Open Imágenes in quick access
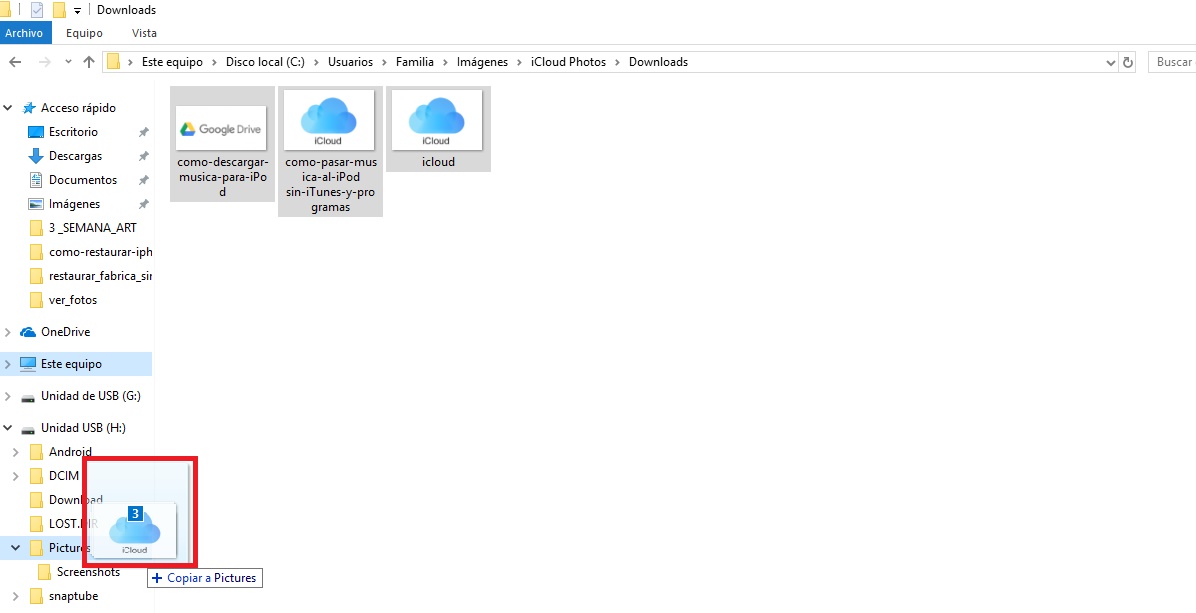 [x=74, y=204]
